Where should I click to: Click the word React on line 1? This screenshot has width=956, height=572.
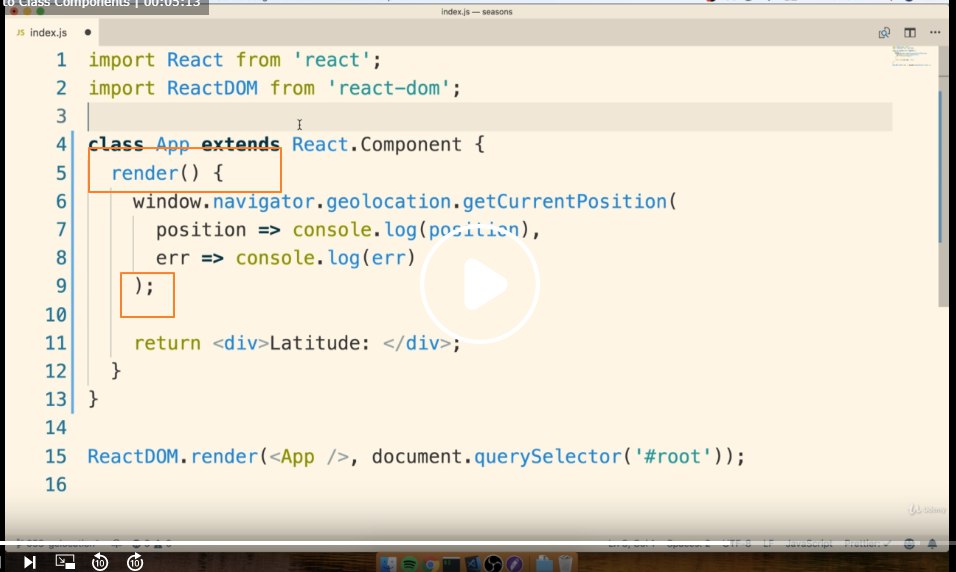point(195,60)
